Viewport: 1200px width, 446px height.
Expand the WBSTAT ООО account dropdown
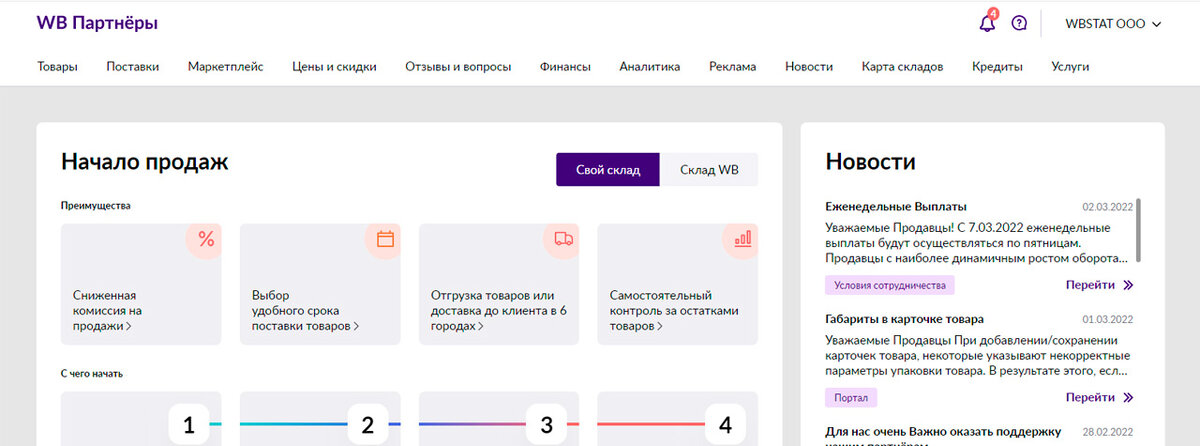point(1113,23)
